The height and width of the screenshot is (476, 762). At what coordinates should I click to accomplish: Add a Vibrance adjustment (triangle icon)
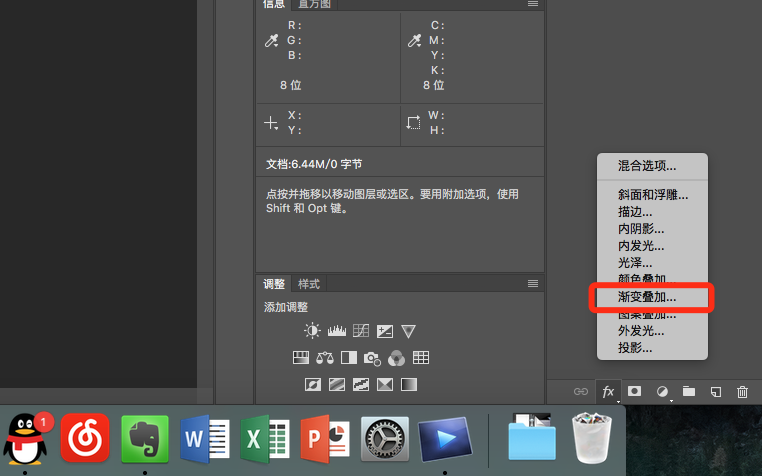tap(408, 331)
